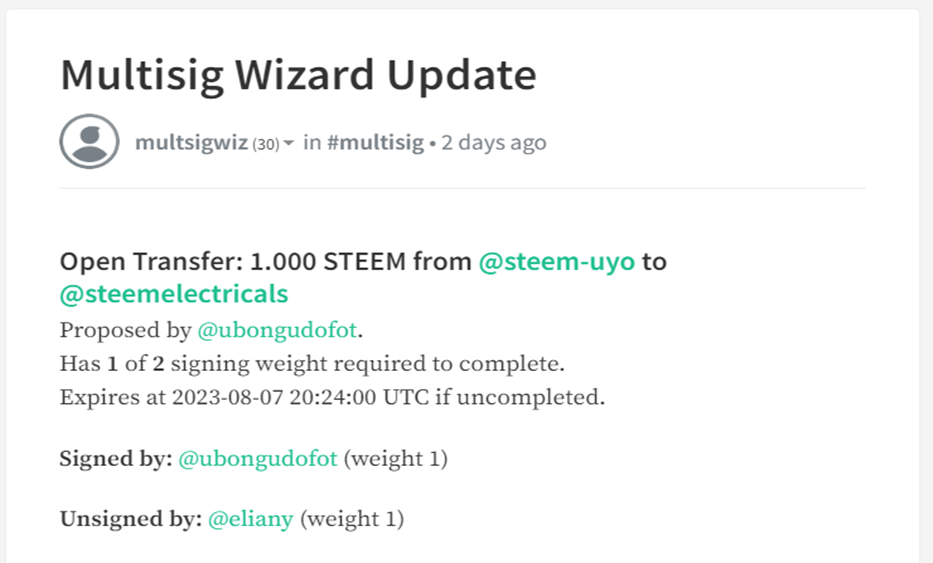Select the expiry date '2023-08-07 20:24:00 UTC' text
The image size is (933, 563).
pos(300,397)
